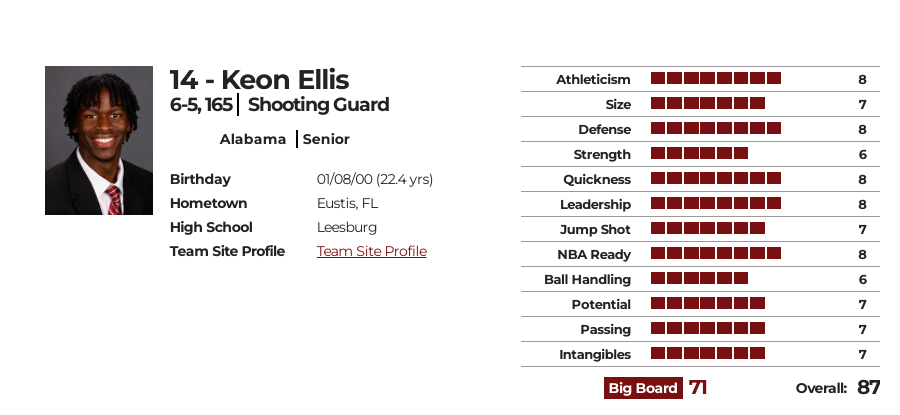Select the Intangibles rating bar
The height and width of the screenshot is (415, 900).
[x=708, y=354]
